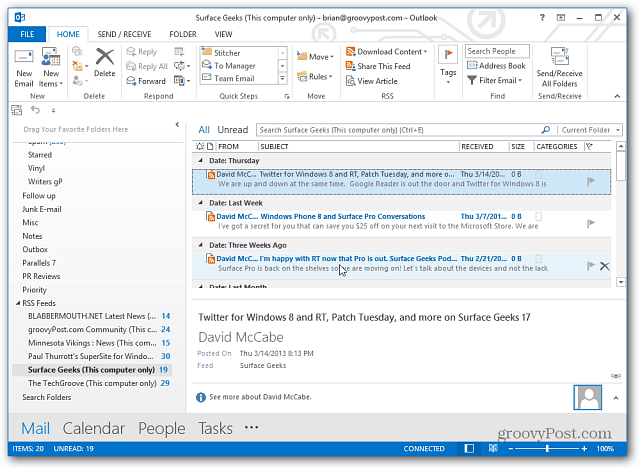This screenshot has height=469, width=640.
Task: Expand Quick Steps gallery more arrow
Action: click(x=282, y=78)
